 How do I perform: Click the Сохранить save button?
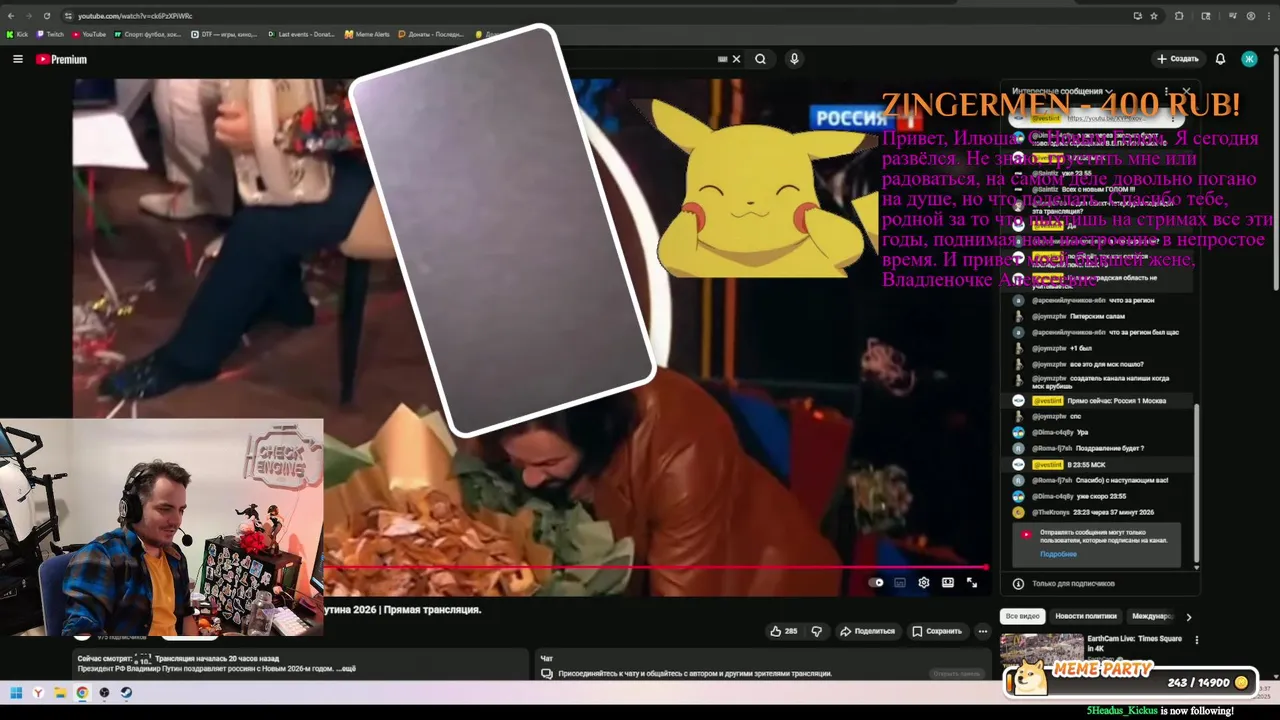[x=937, y=631]
